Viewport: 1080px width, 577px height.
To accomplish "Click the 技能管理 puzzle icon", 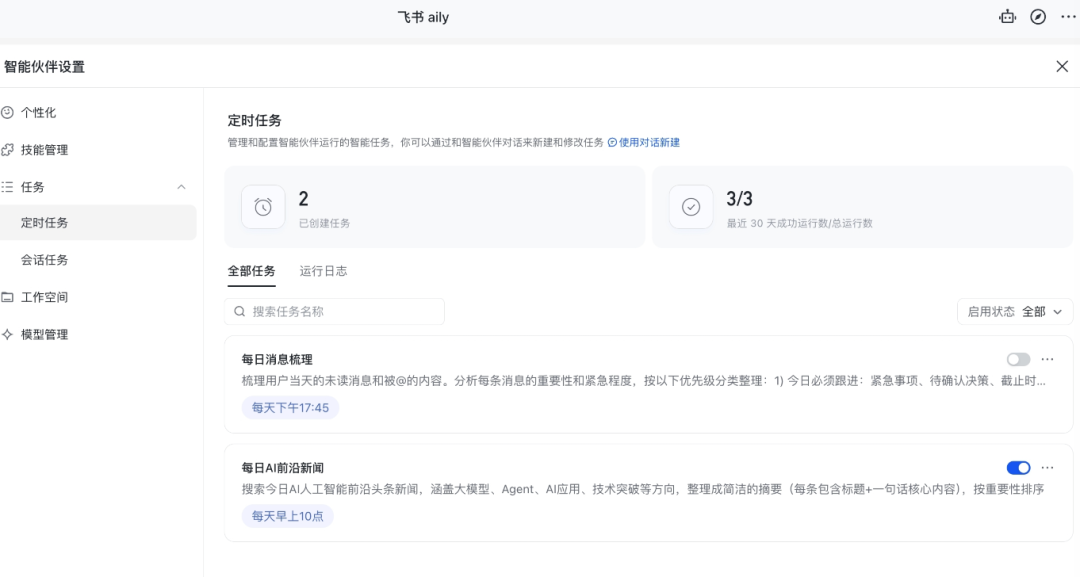I will click(9, 150).
